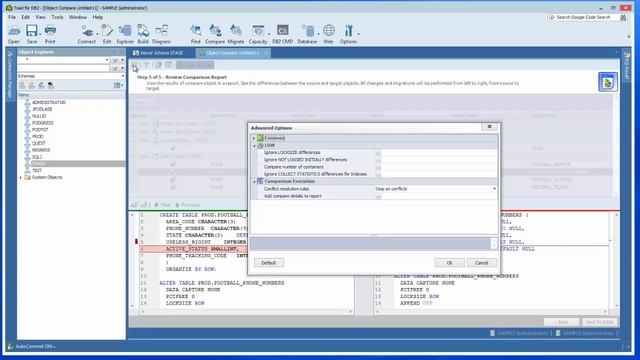Click the Save toolbar icon
This screenshot has width=640, height=360.
32,33
